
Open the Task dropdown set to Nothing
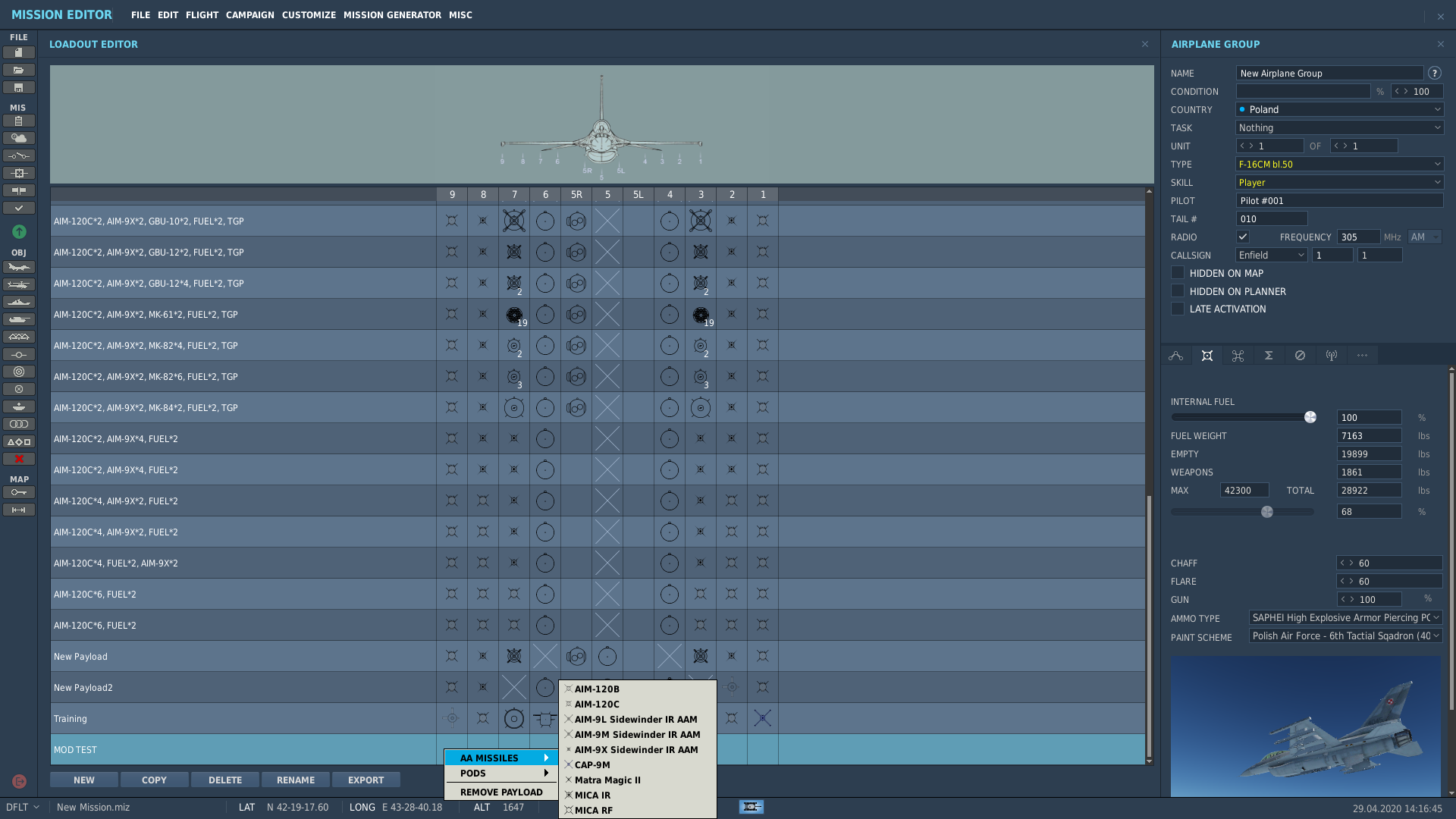click(x=1339, y=127)
